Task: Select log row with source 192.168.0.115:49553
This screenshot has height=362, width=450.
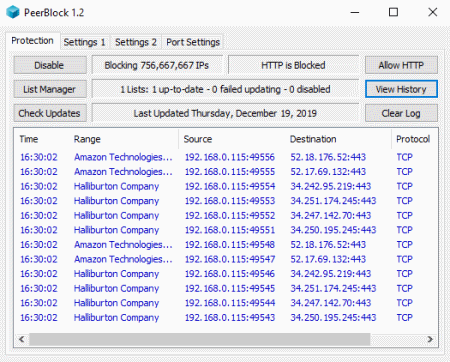Action: [226, 201]
